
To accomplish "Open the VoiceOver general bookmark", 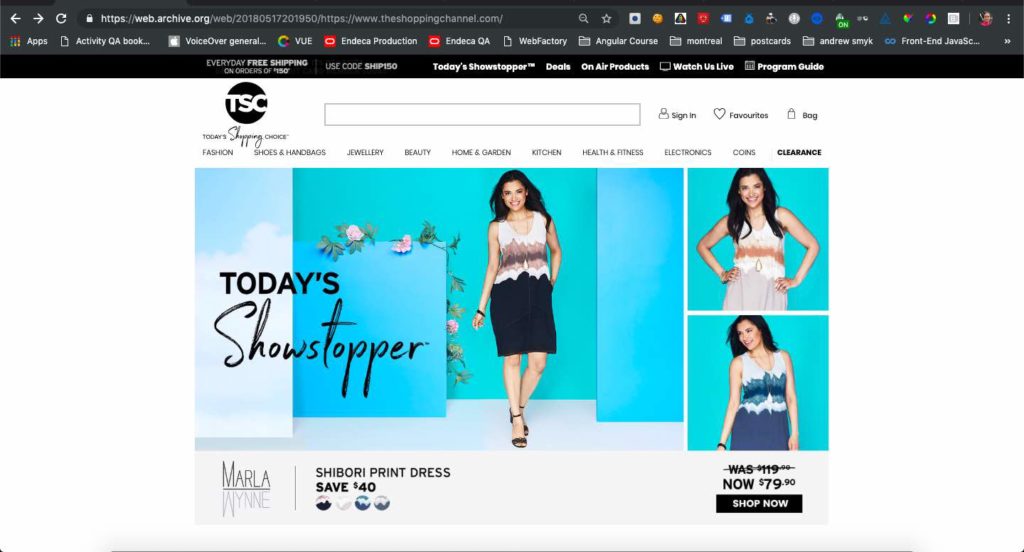I will 217,41.
